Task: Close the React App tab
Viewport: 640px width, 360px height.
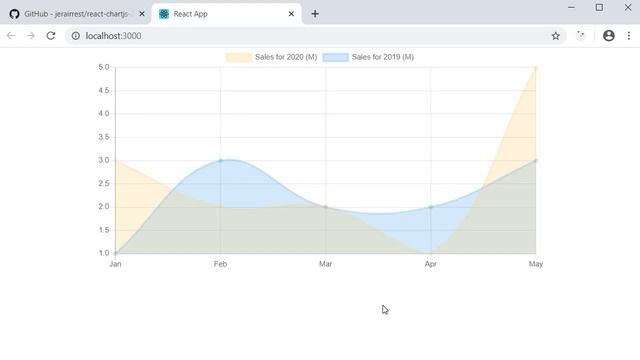Action: pyautogui.click(x=291, y=14)
